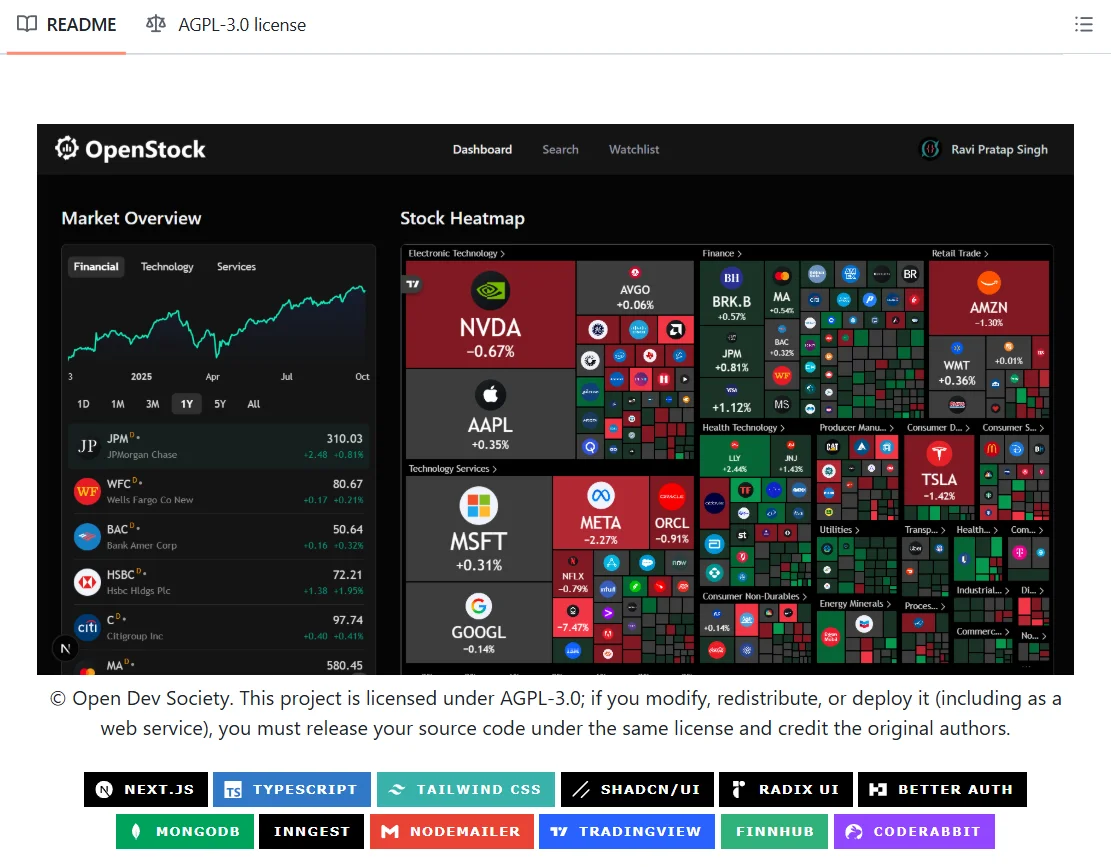Open the TypeScript badge
This screenshot has width=1111, height=867.
coord(292,789)
